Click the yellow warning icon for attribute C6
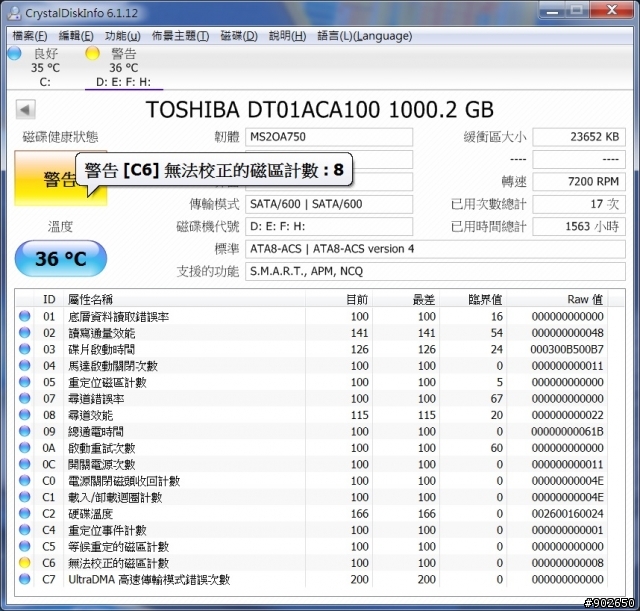This screenshot has height=611, width=640. [24, 562]
